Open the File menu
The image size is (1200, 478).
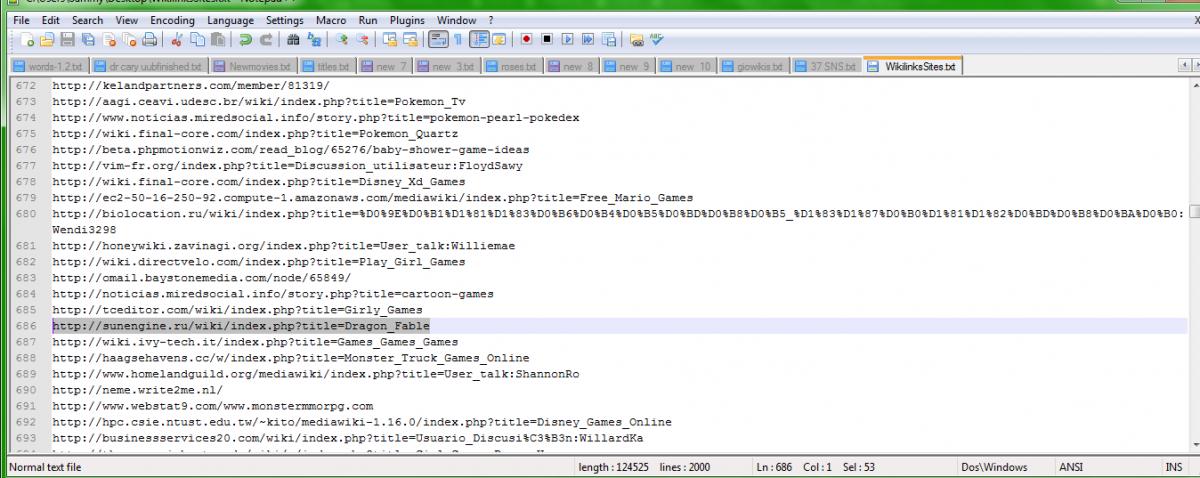click(22, 20)
